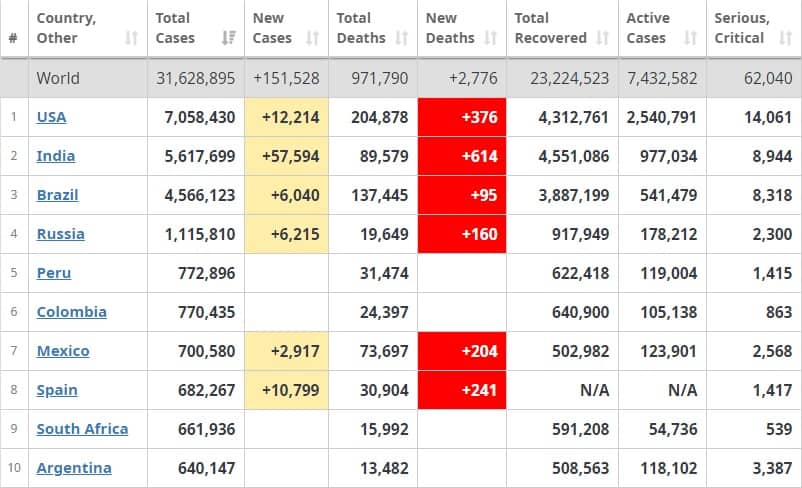Click World total recovered 23,224,523
This screenshot has width=802, height=488.
(569, 78)
